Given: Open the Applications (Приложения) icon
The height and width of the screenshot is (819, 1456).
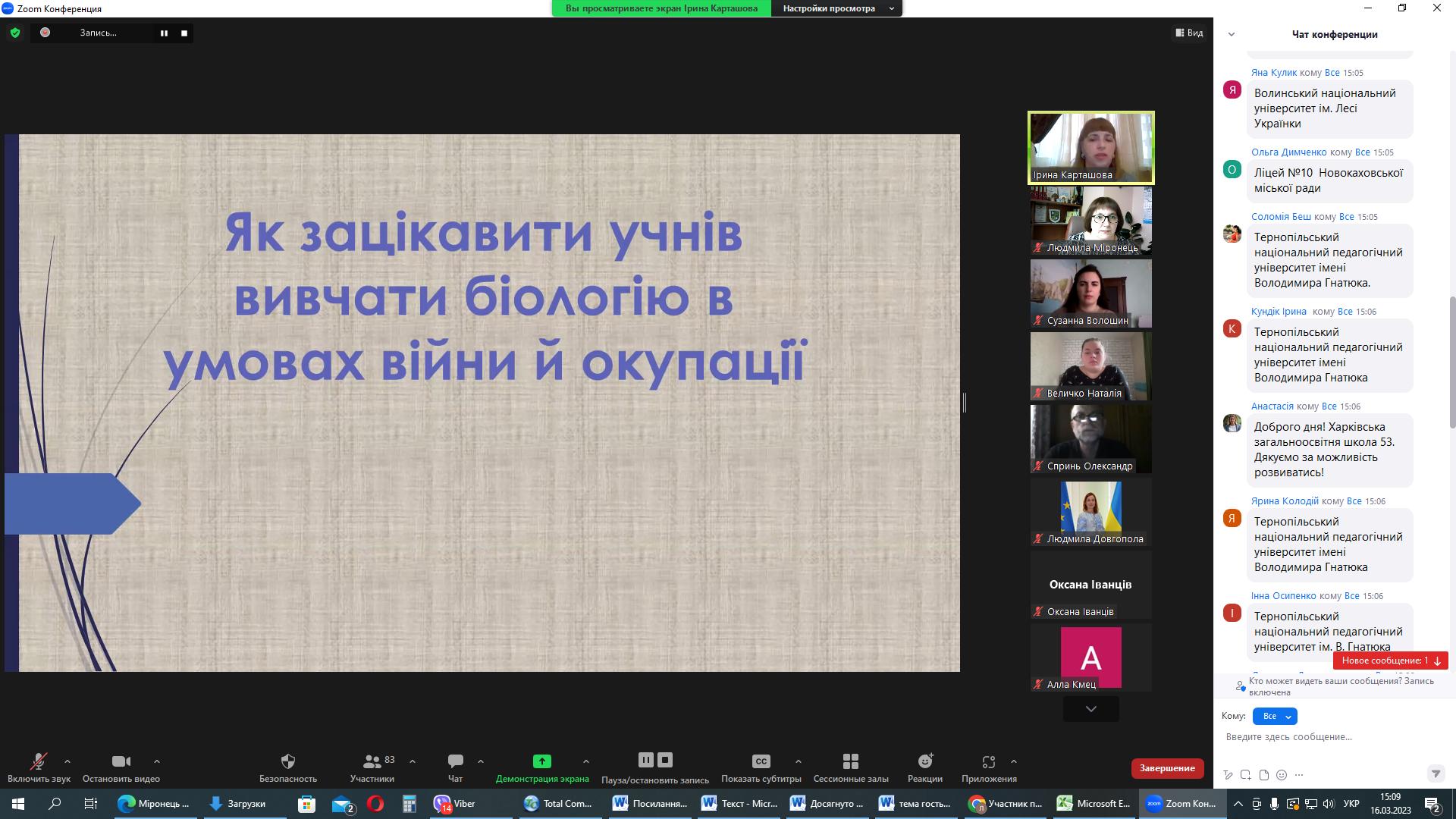Looking at the screenshot, I should click(x=988, y=761).
